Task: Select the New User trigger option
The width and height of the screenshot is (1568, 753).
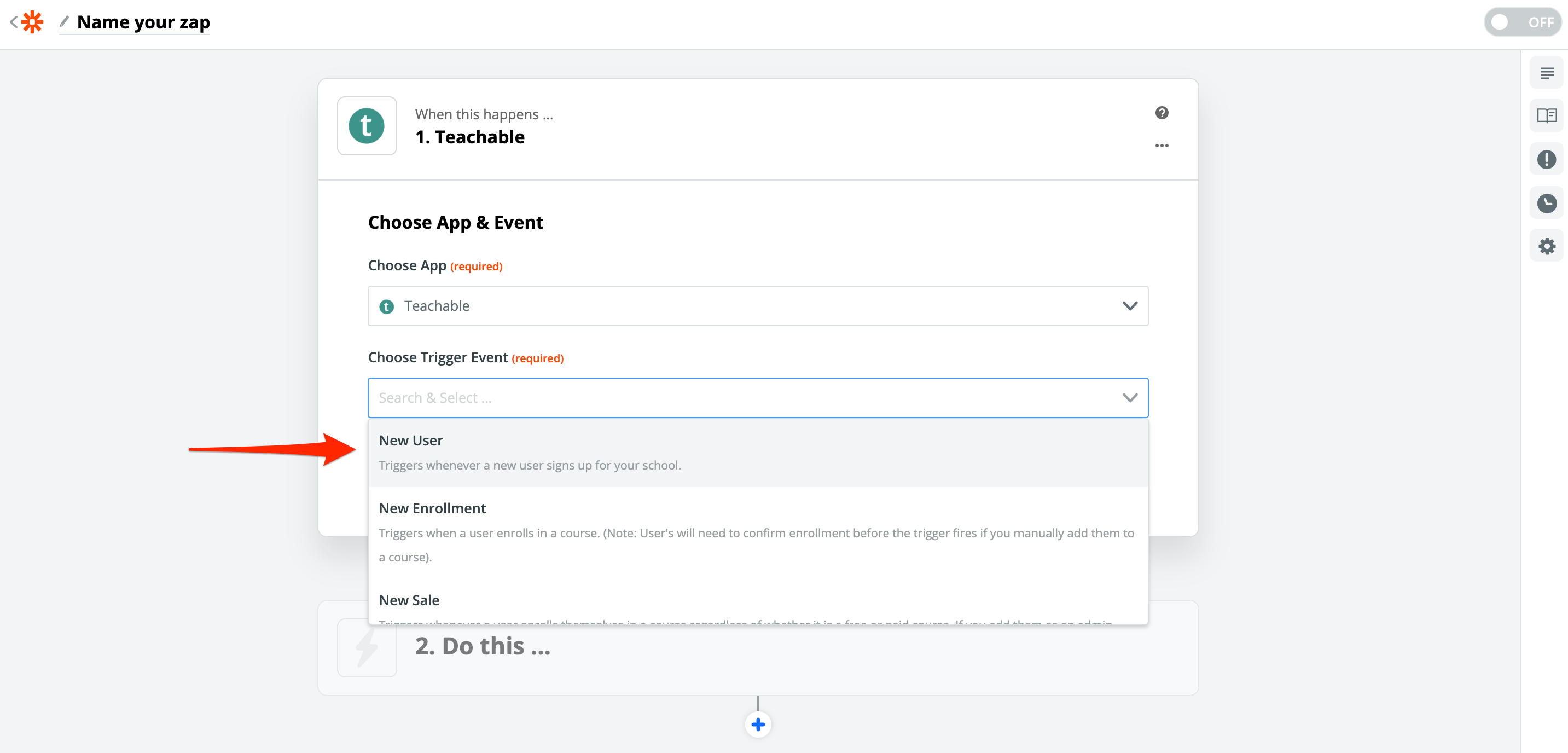Action: click(758, 452)
